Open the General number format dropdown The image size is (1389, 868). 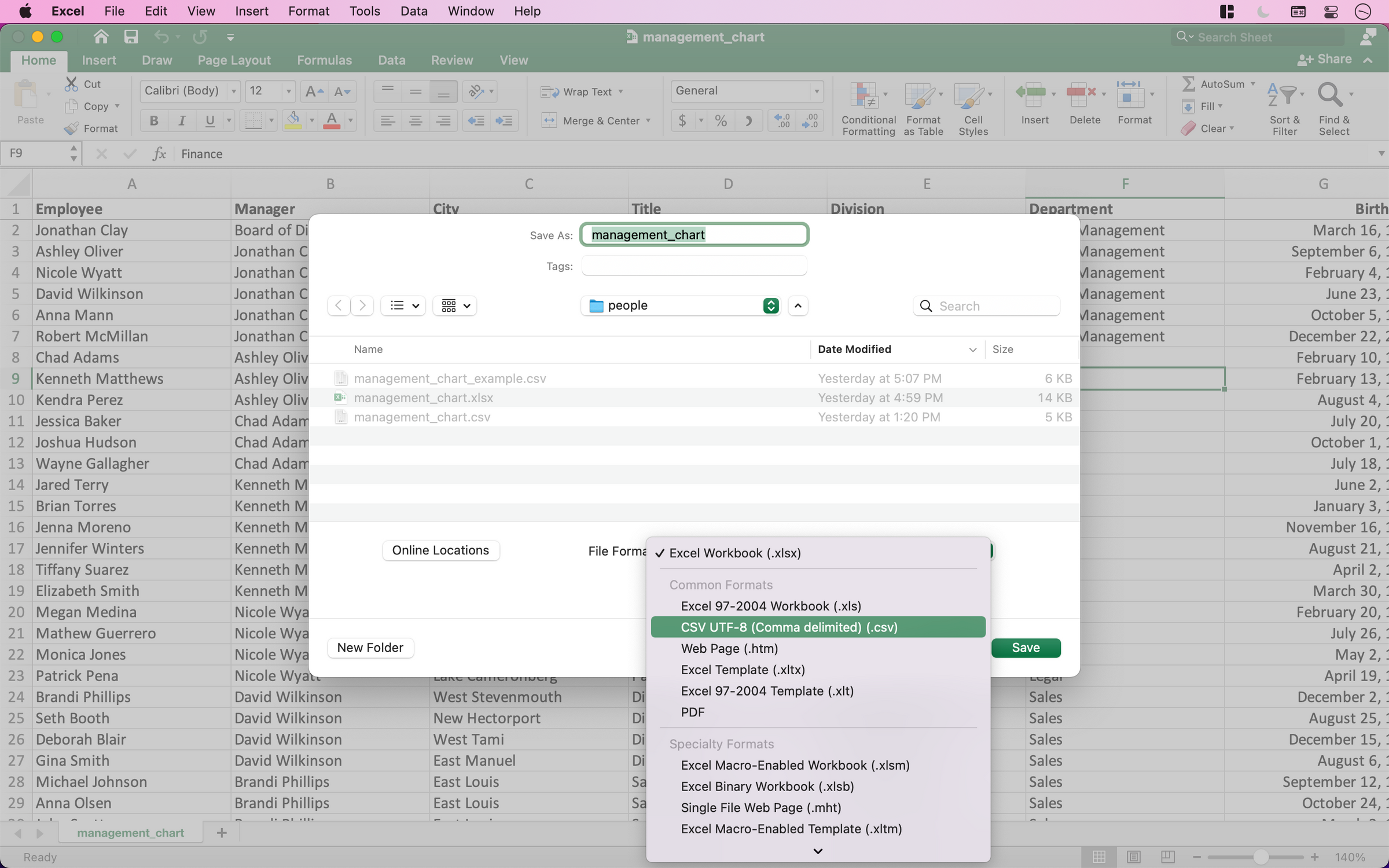(x=815, y=91)
